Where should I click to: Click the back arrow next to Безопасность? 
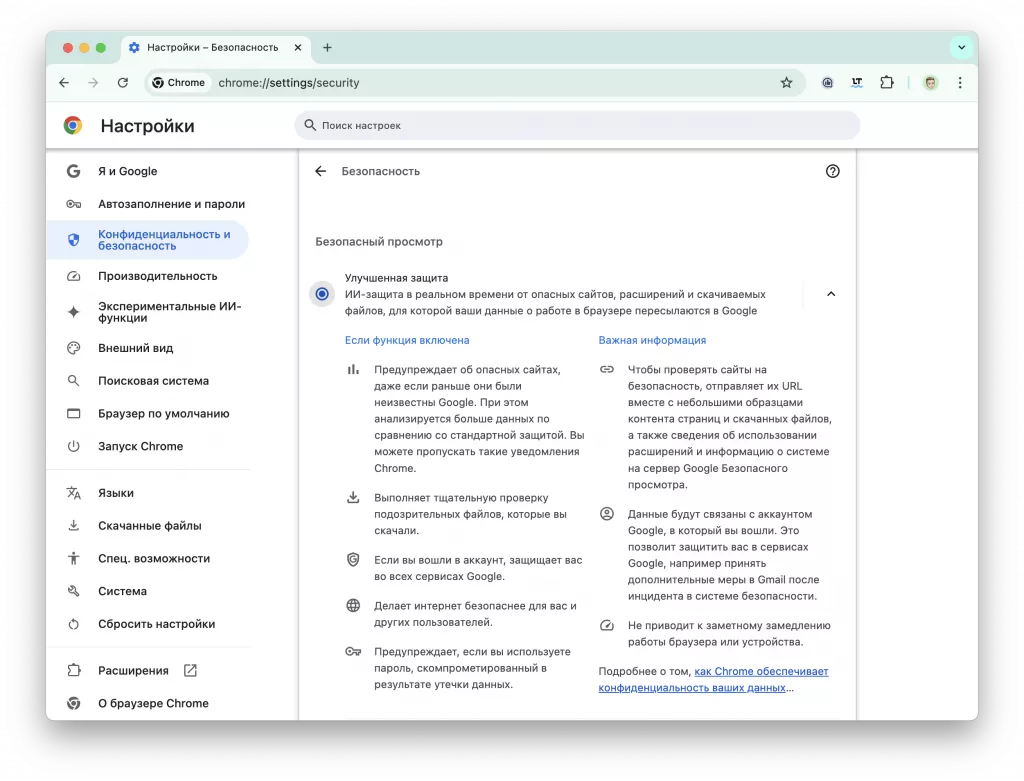[x=321, y=171]
